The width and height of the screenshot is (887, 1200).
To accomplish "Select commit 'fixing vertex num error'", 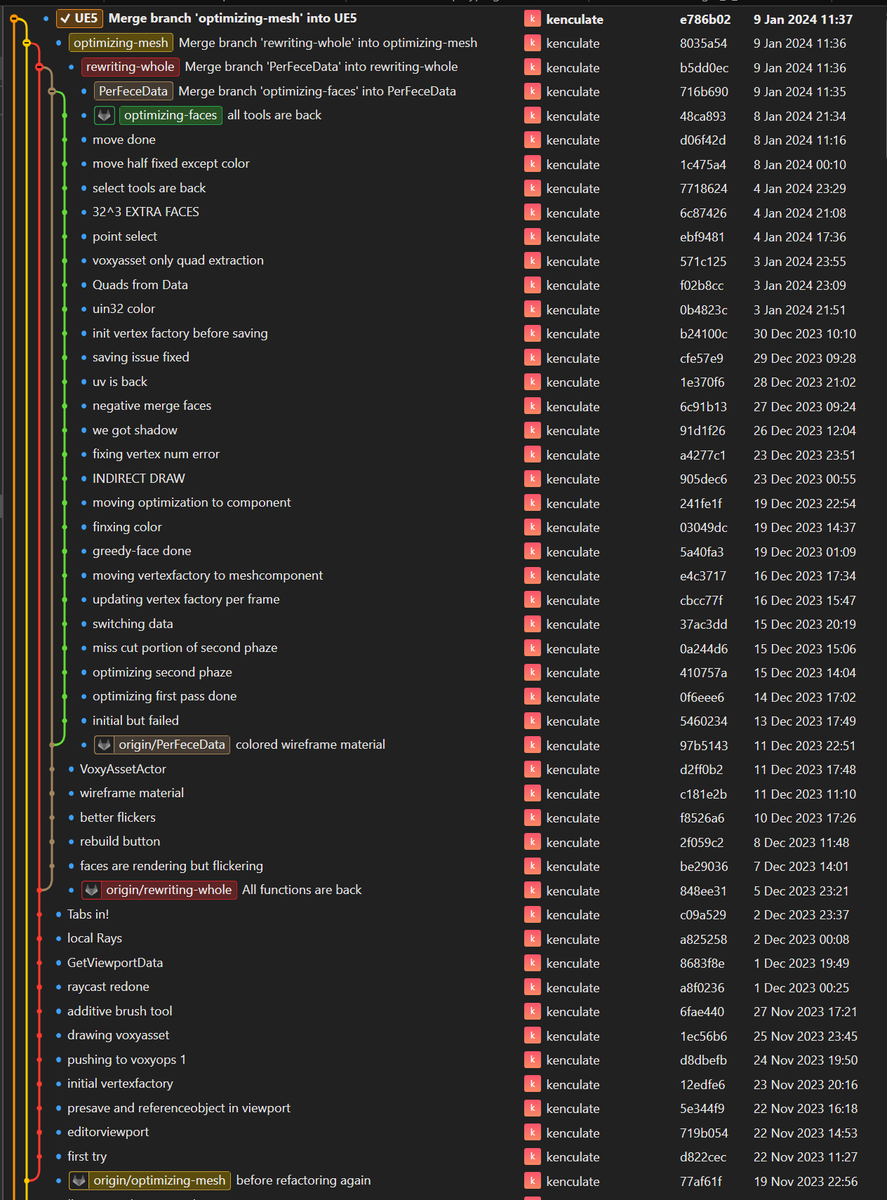I will coord(156,454).
